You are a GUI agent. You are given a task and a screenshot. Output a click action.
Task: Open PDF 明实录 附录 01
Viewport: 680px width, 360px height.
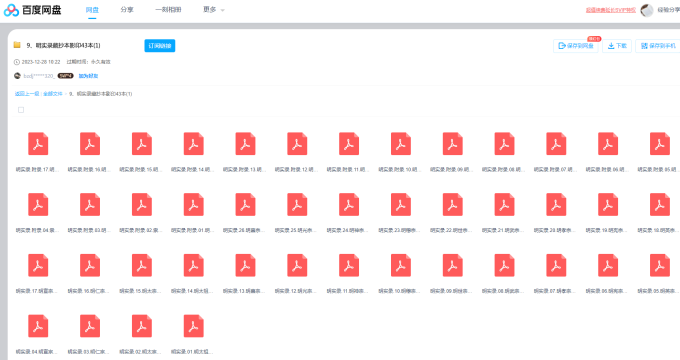click(x=193, y=205)
